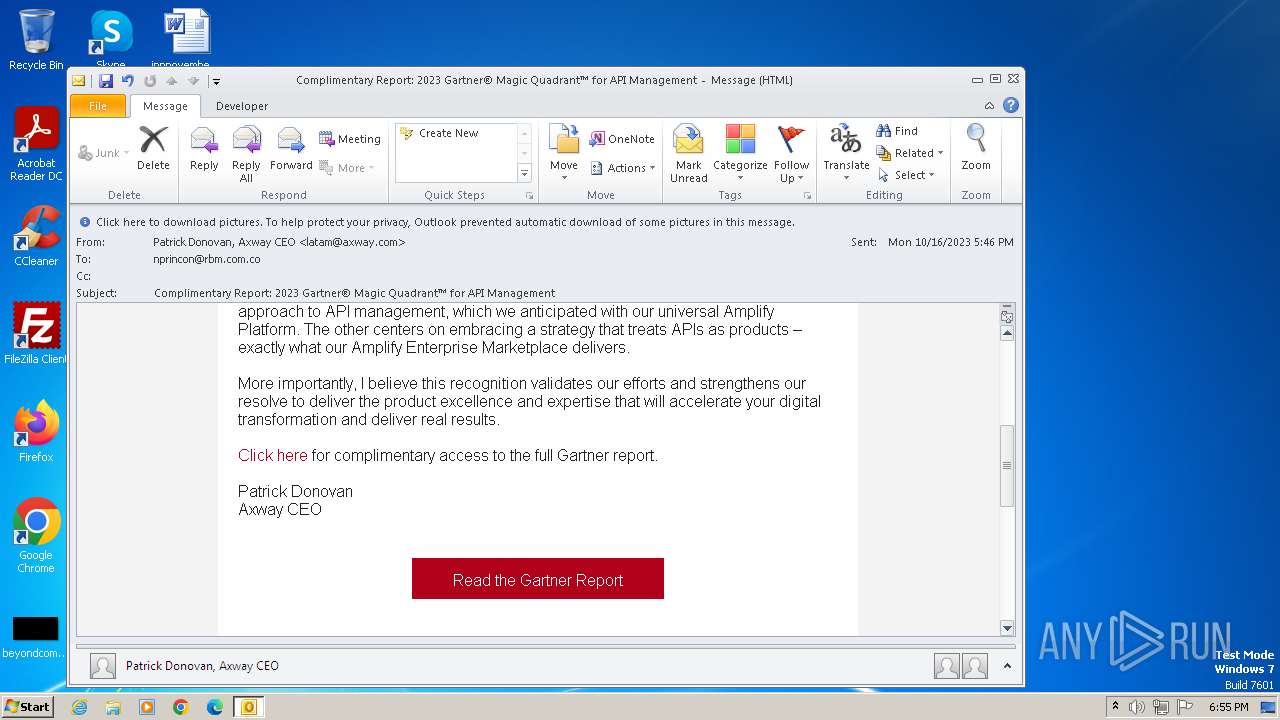The height and width of the screenshot is (720, 1280).
Task: Open Acrobat Reader DC desktop icon
Action: [x=36, y=144]
